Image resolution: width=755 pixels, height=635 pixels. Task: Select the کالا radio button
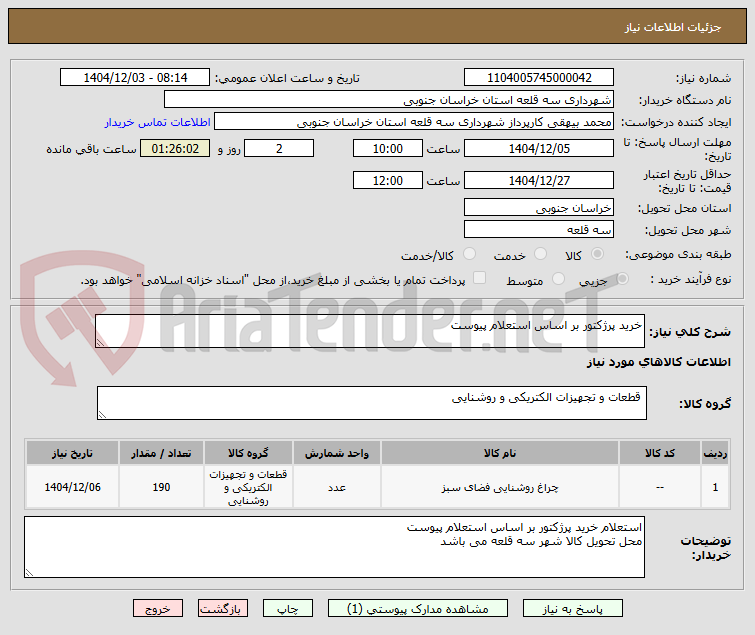598,254
